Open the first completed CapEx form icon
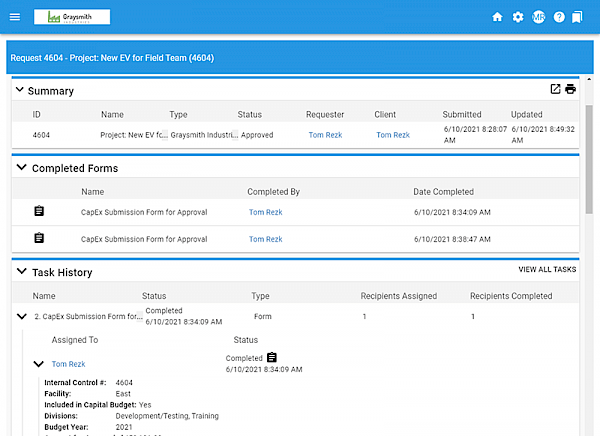Image resolution: width=600 pixels, height=436 pixels. [39, 211]
